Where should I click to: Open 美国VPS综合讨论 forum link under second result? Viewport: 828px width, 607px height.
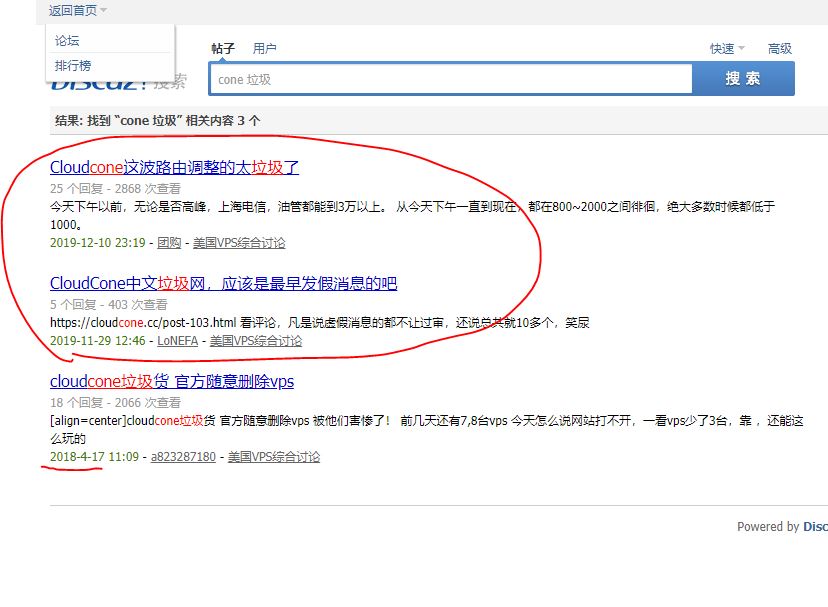(x=256, y=341)
